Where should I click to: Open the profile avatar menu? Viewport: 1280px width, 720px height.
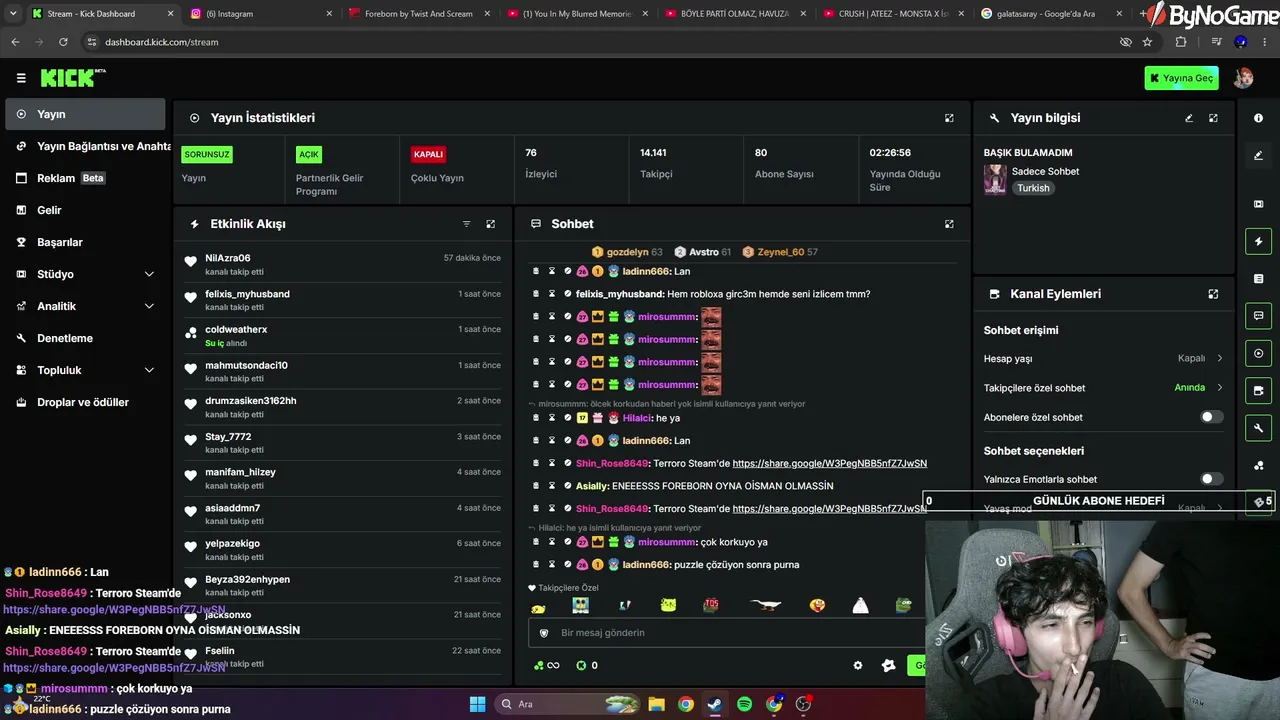(x=1243, y=78)
